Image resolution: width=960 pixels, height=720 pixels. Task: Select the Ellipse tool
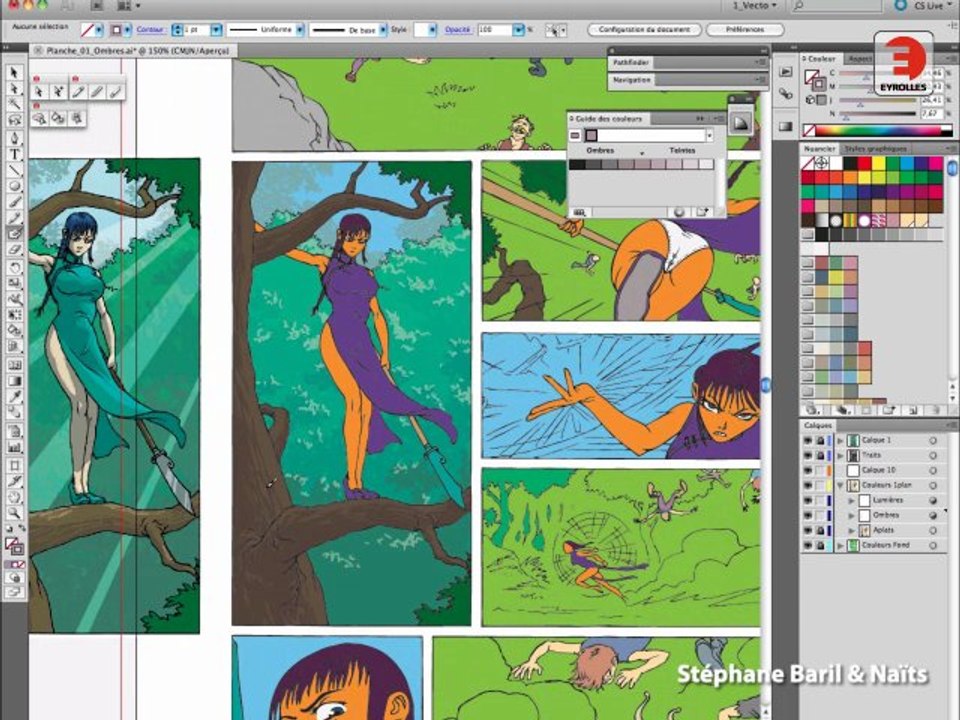[x=14, y=186]
